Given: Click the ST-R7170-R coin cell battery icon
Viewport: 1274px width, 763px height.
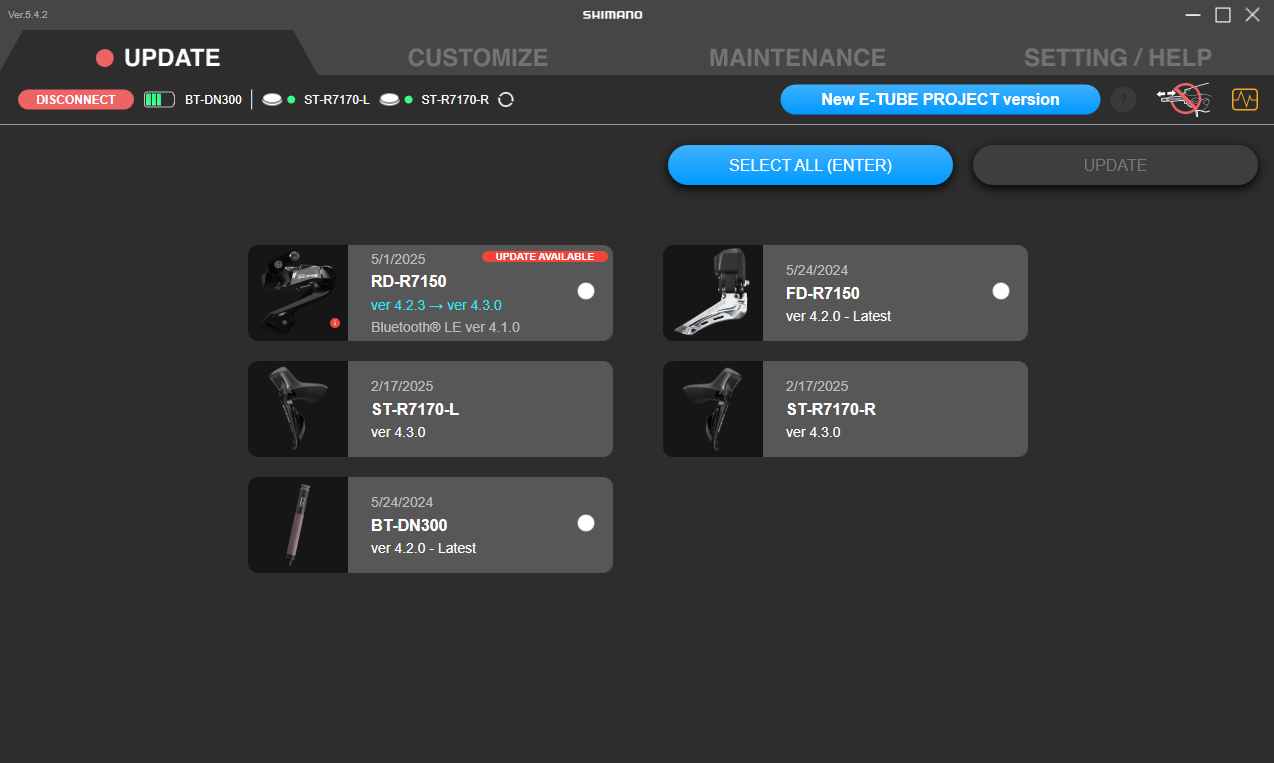Looking at the screenshot, I should click(x=390, y=100).
